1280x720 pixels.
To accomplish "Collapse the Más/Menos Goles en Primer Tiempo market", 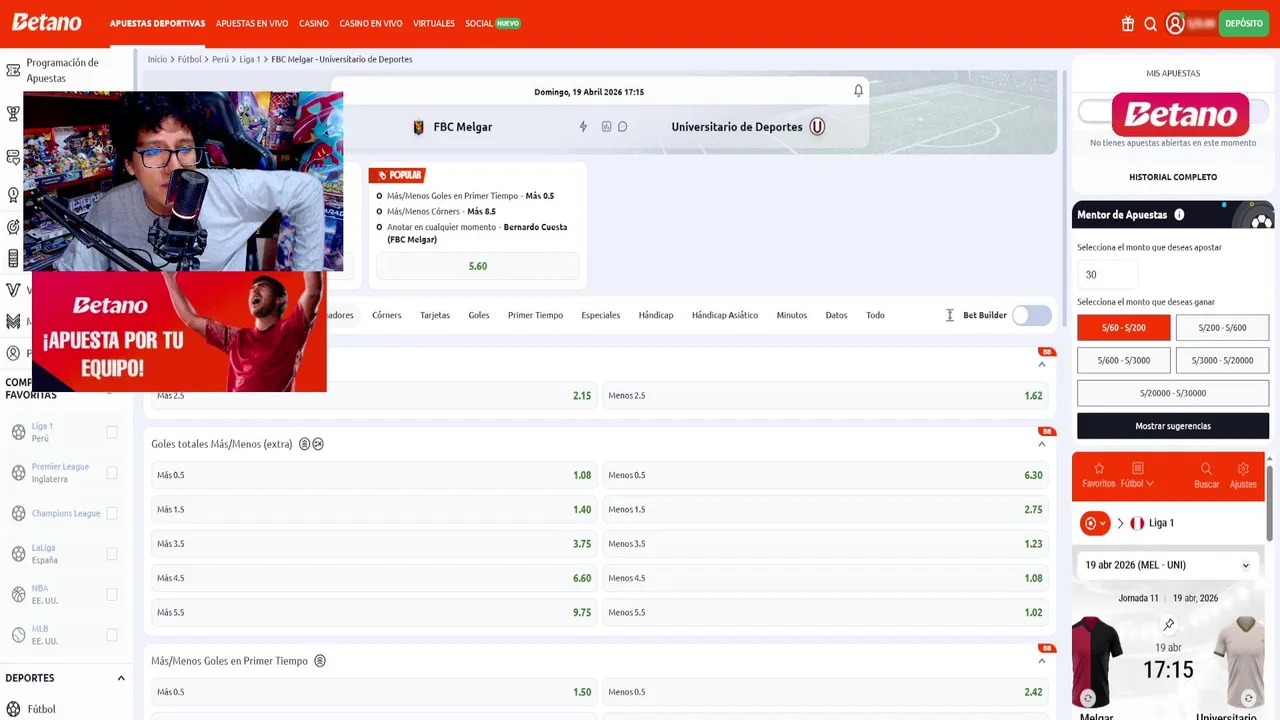I will (1041, 661).
